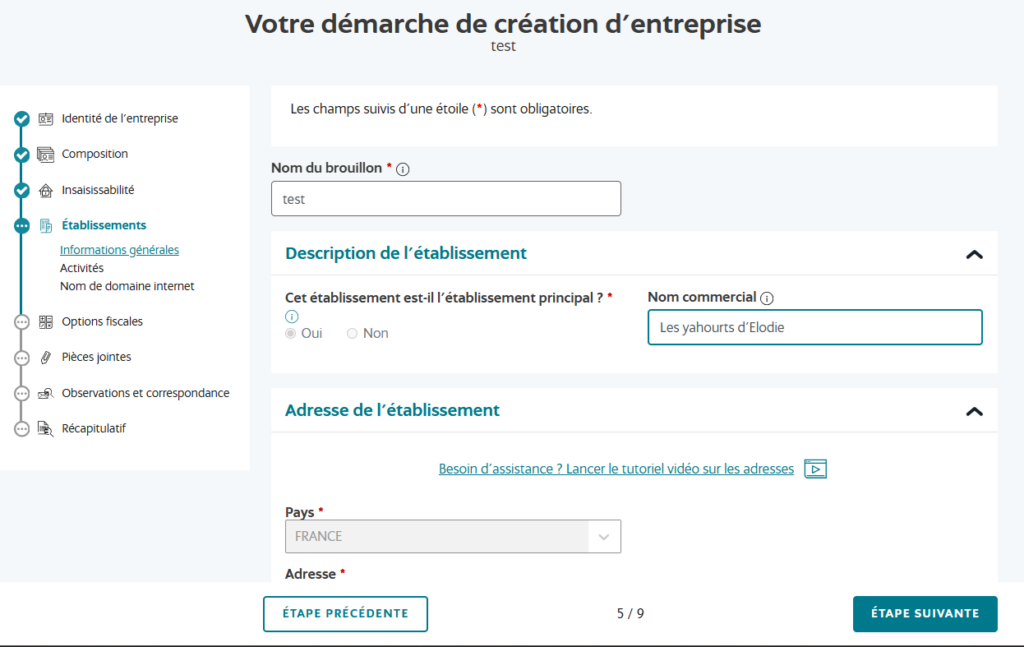Click the Options fiscales grid icon

point(46,322)
